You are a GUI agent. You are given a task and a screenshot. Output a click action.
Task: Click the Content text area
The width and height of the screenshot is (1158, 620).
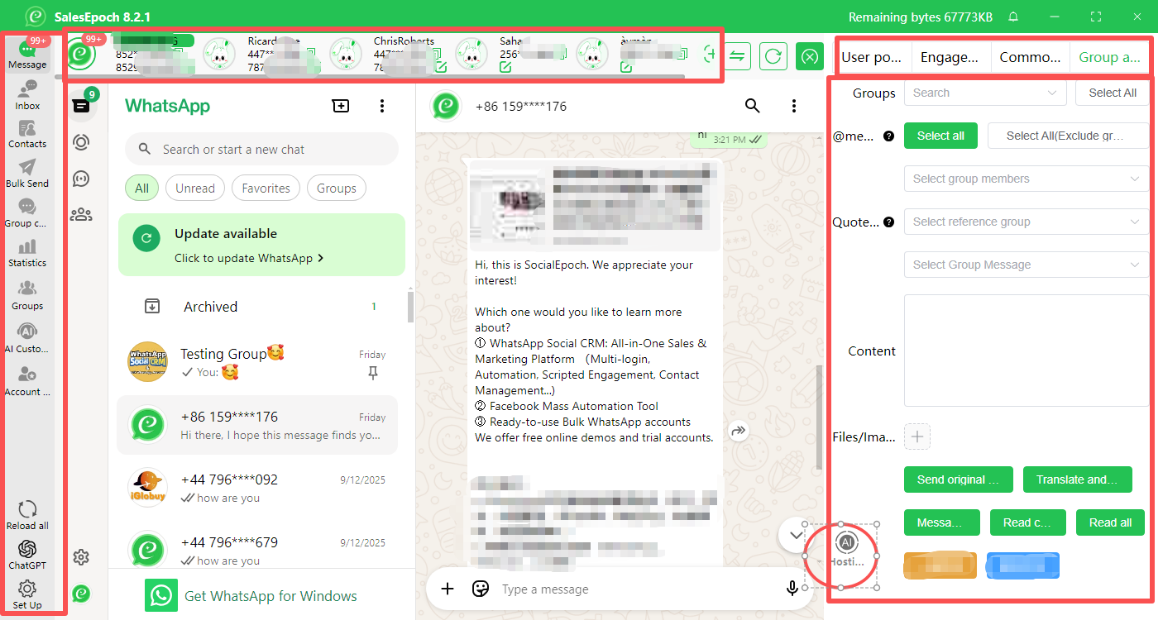(1027, 351)
